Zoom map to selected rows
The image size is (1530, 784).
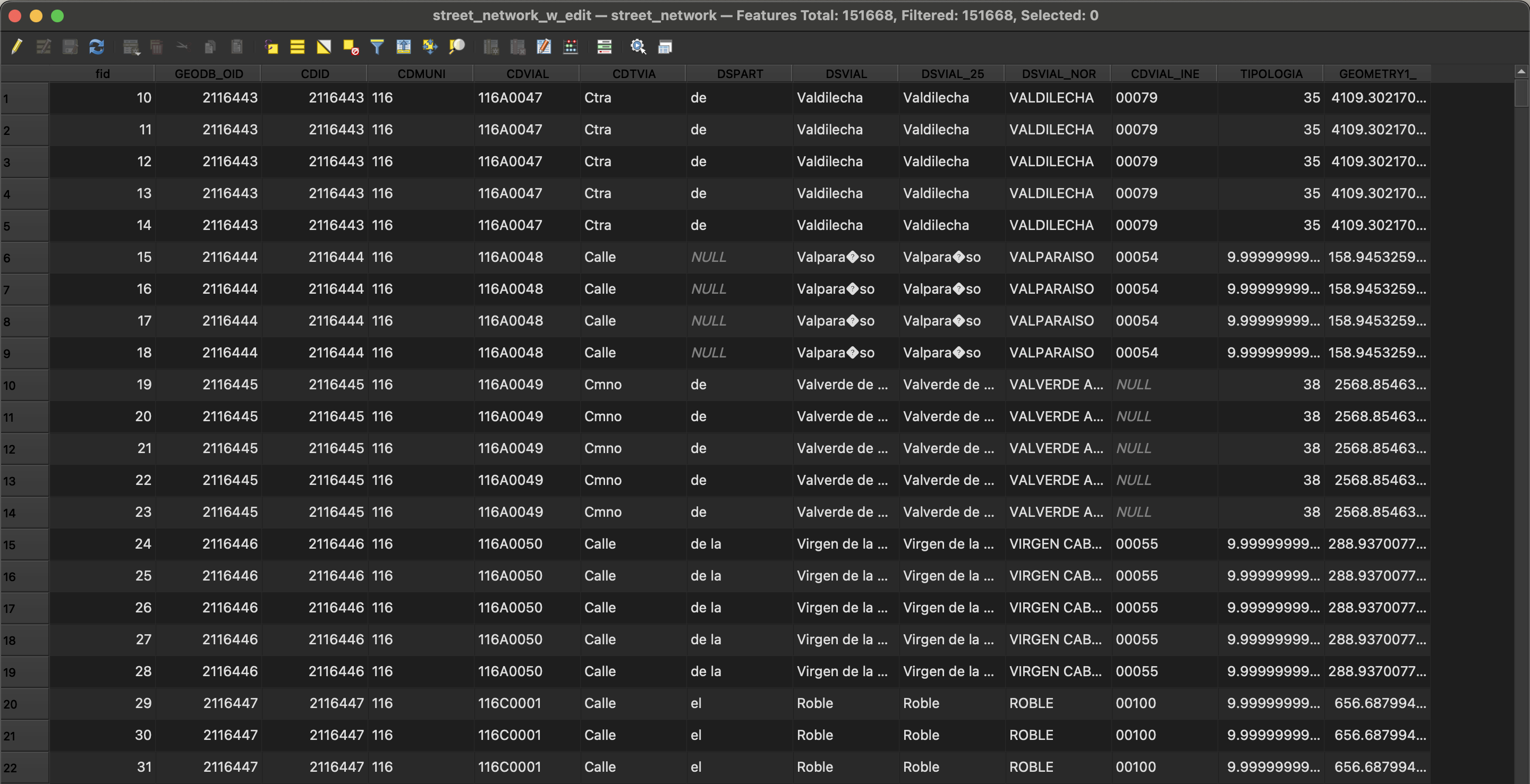pyautogui.click(x=456, y=46)
